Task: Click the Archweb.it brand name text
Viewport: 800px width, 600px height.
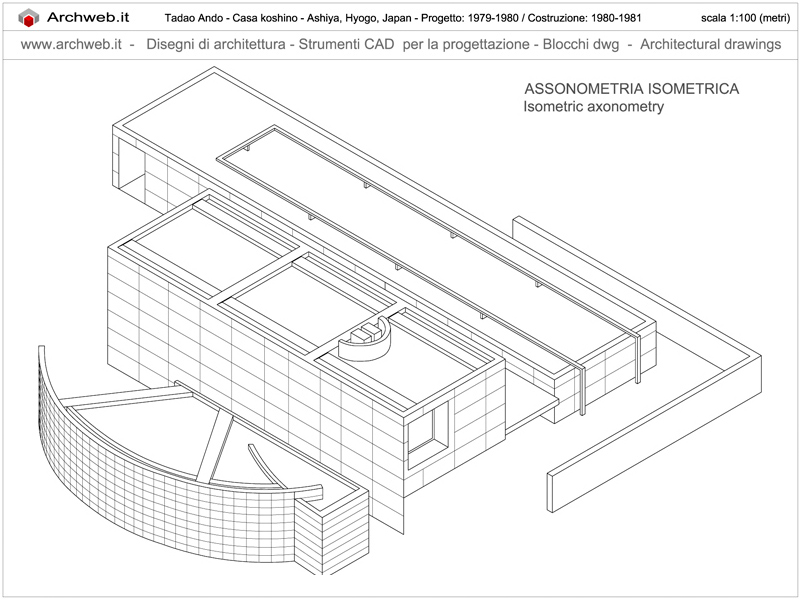Action: 88,17
